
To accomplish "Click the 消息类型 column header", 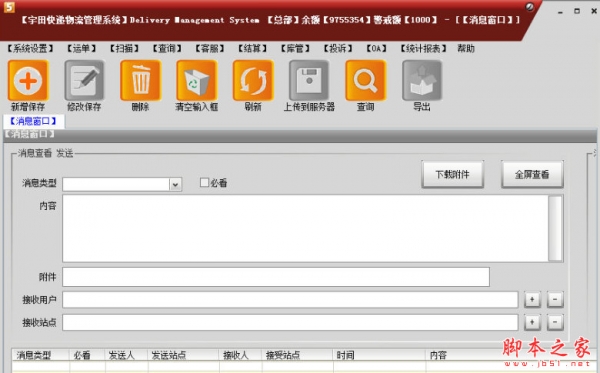I will (40, 355).
